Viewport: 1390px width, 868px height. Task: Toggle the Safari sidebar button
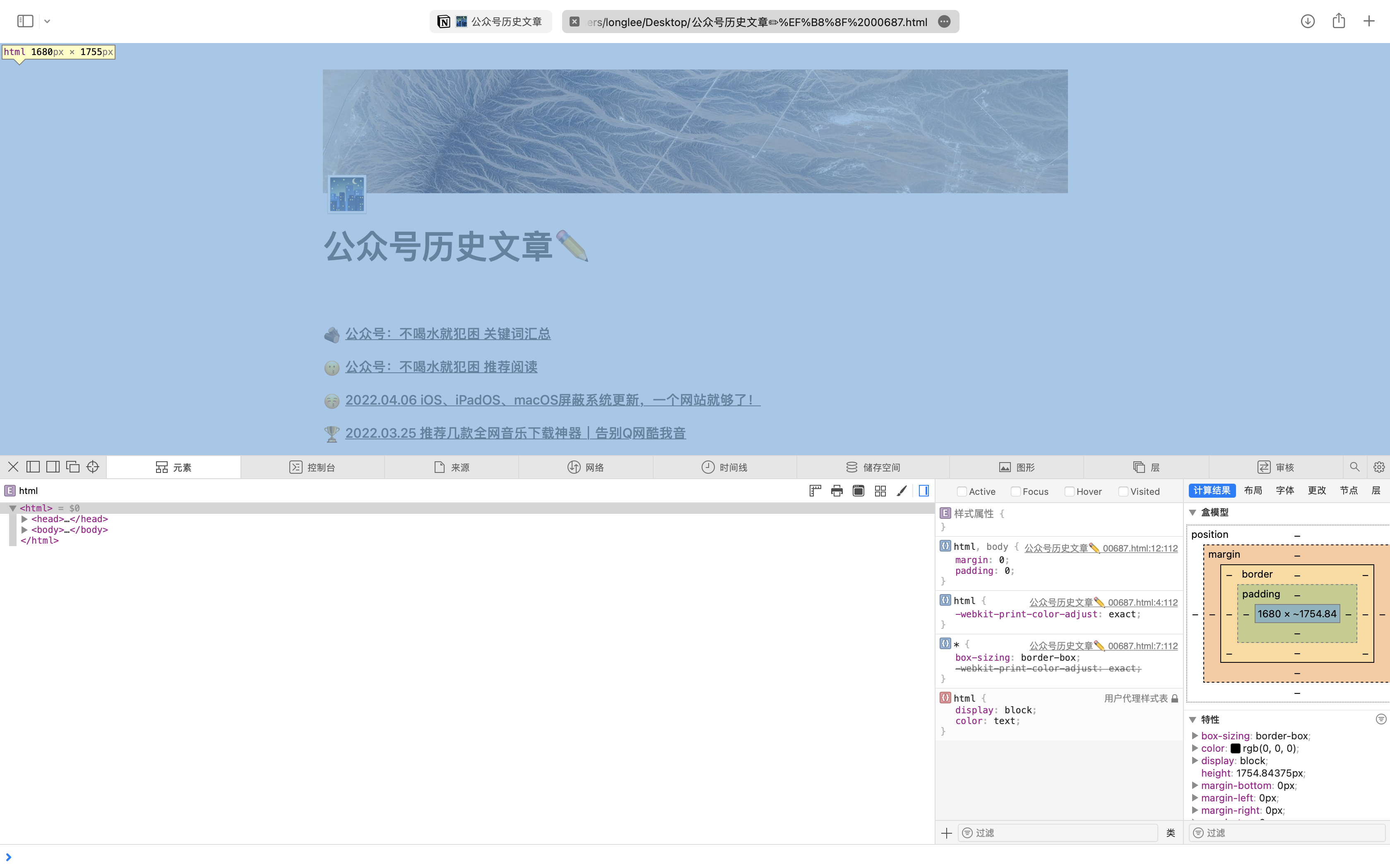[x=25, y=21]
